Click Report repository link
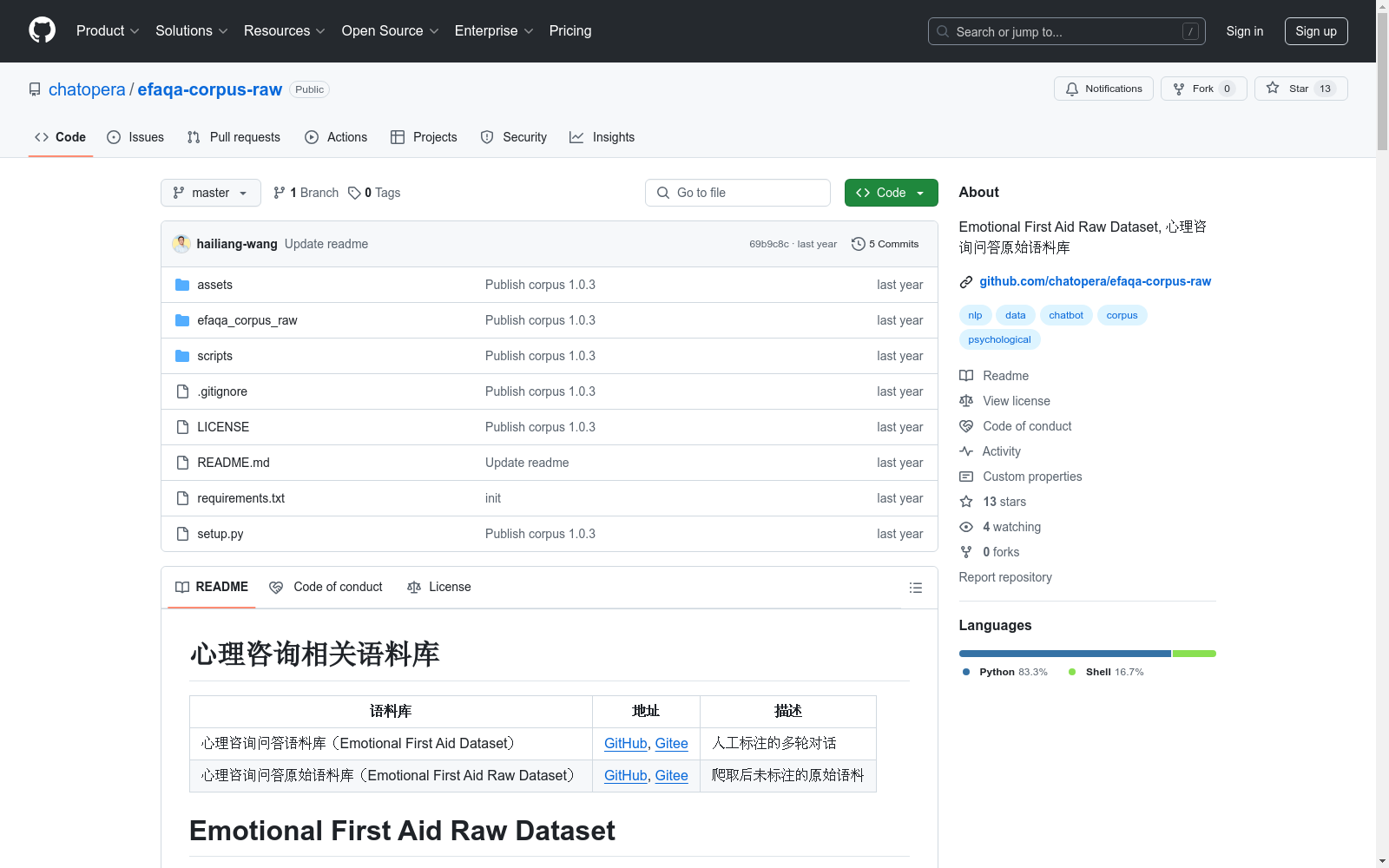 click(x=1005, y=577)
